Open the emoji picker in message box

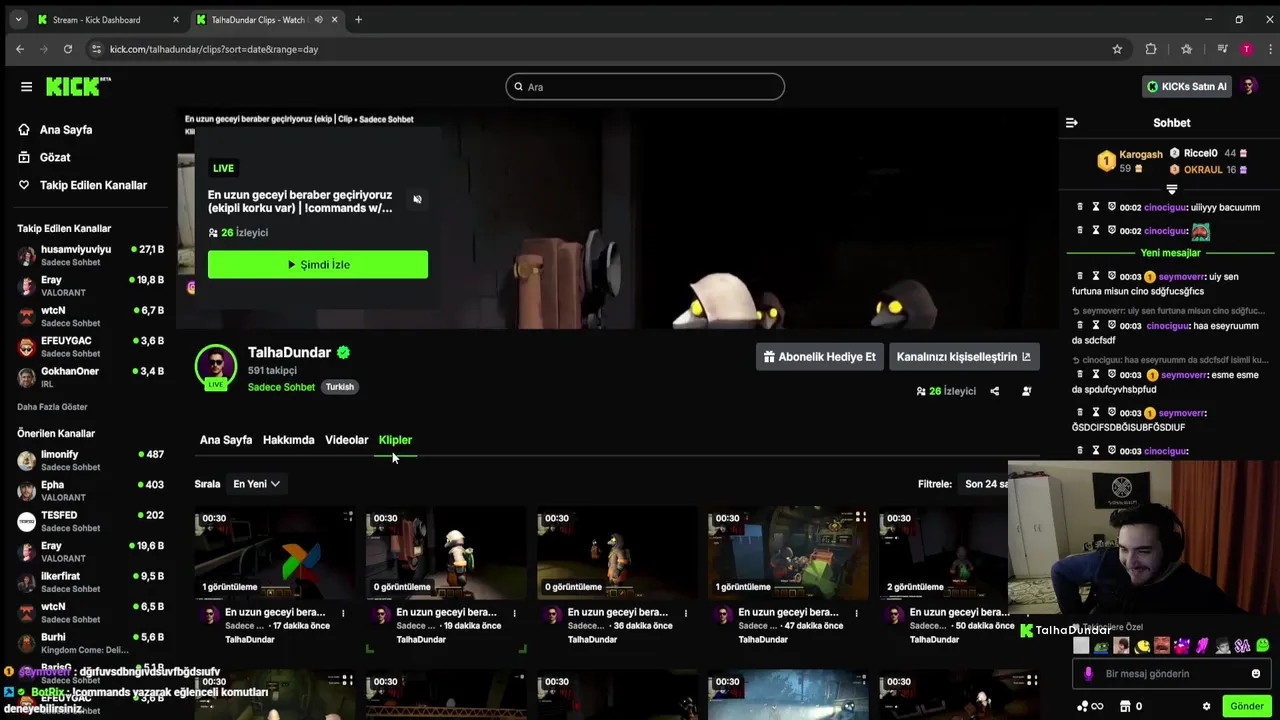tap(1256, 674)
